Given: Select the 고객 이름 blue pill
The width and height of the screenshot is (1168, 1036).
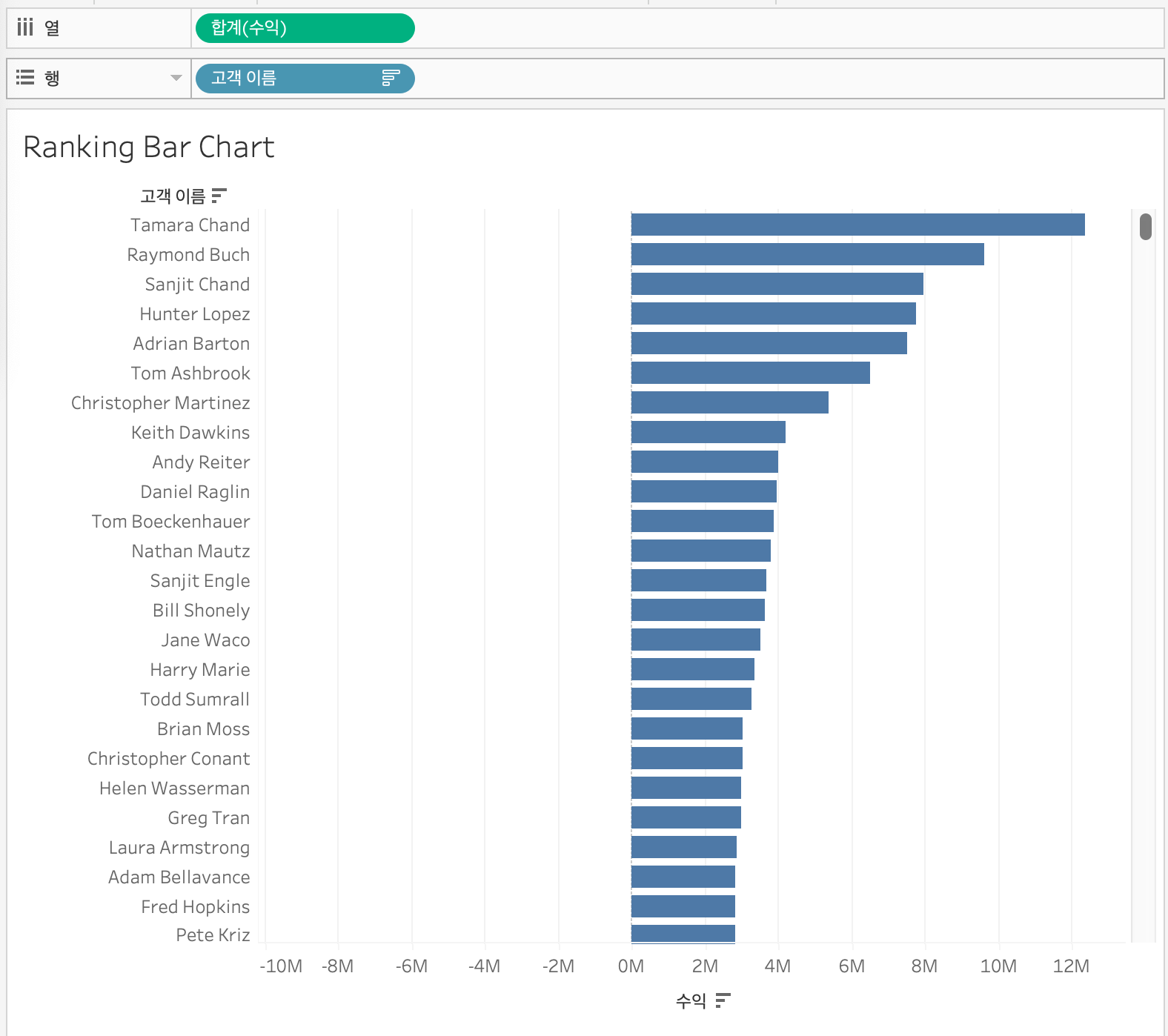Looking at the screenshot, I should coord(305,78).
